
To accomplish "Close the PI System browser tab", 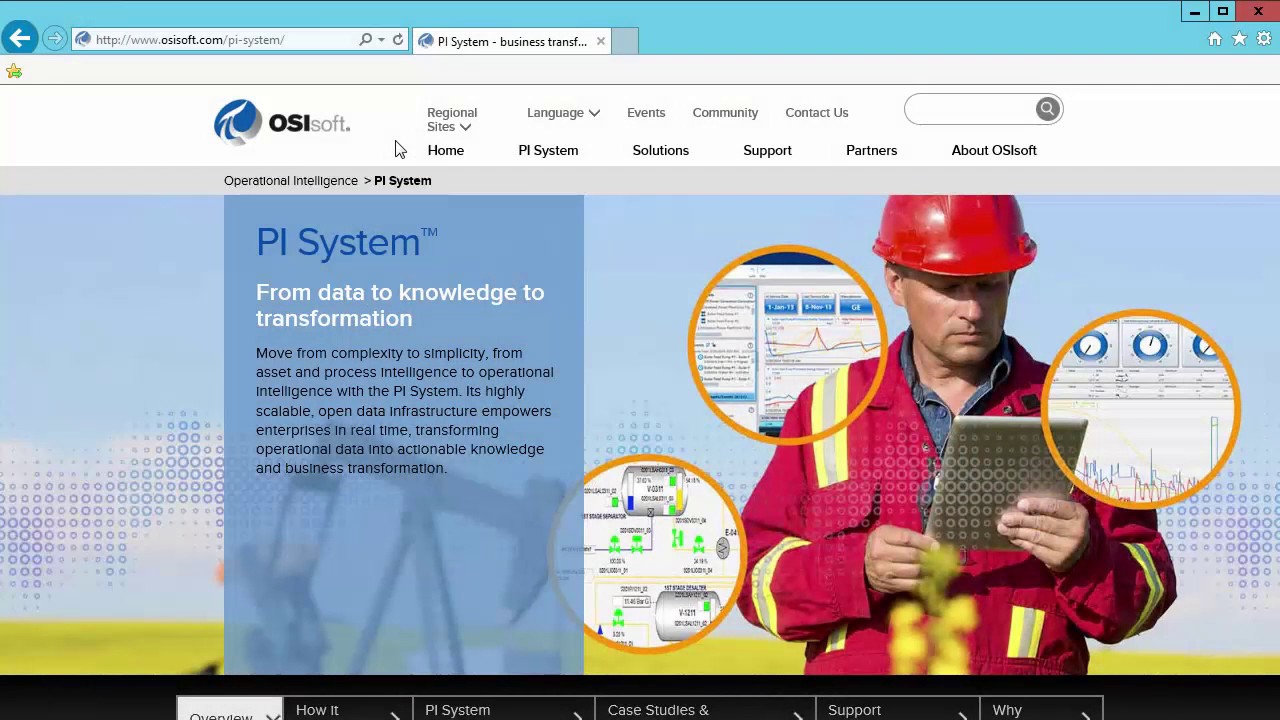I will [600, 41].
